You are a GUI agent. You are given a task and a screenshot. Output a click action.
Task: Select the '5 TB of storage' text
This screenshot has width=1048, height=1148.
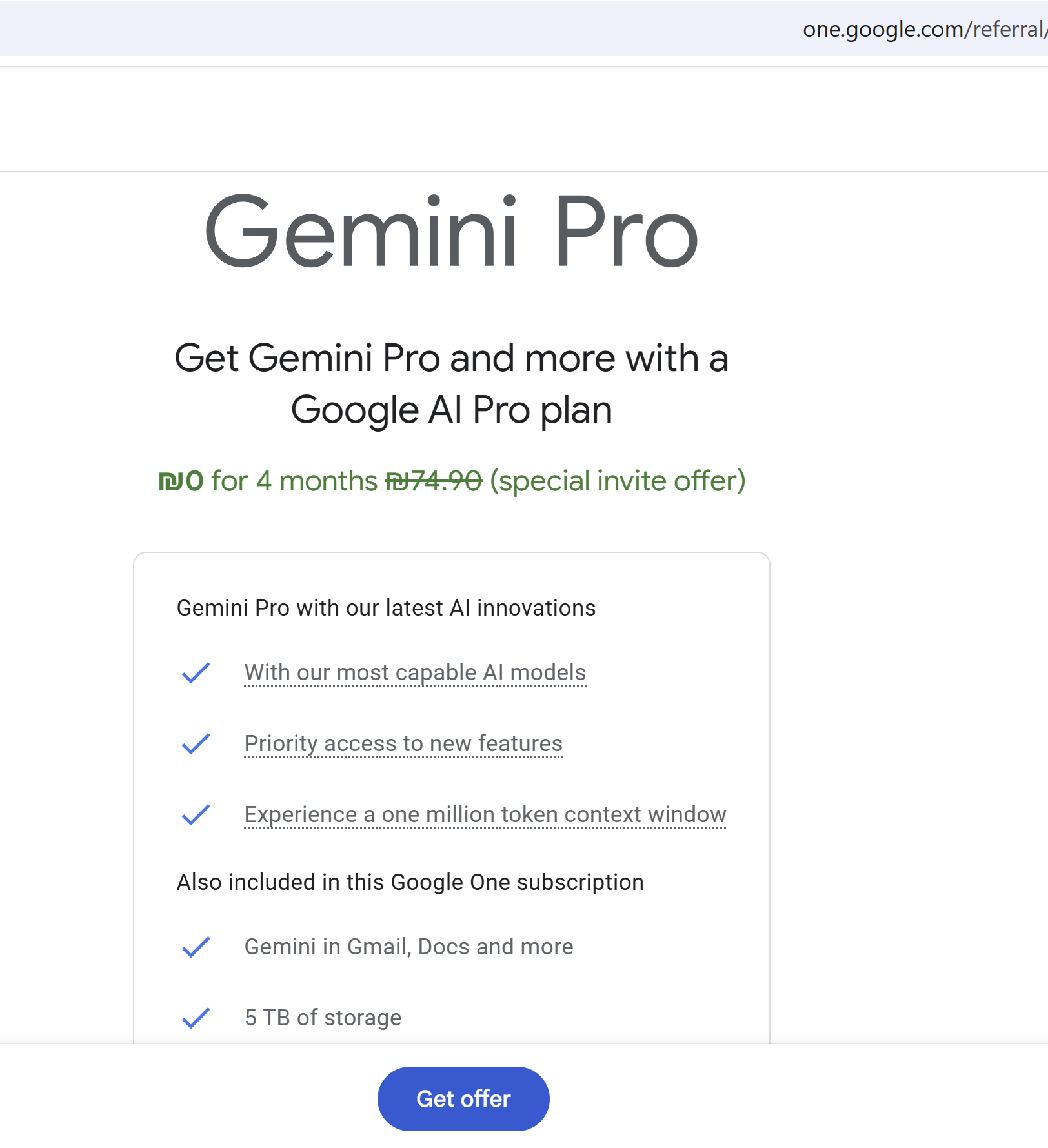coord(323,1018)
